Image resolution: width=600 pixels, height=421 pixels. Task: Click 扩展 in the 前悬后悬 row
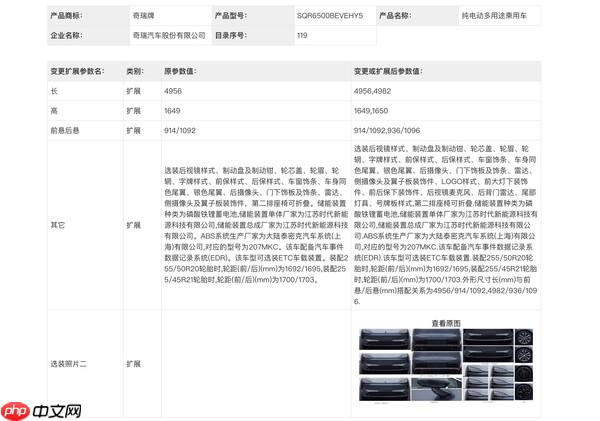pyautogui.click(x=134, y=131)
